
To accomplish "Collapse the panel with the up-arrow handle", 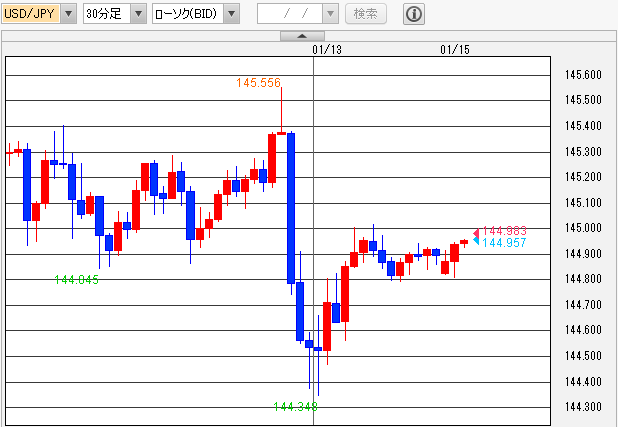I will coord(302,36).
